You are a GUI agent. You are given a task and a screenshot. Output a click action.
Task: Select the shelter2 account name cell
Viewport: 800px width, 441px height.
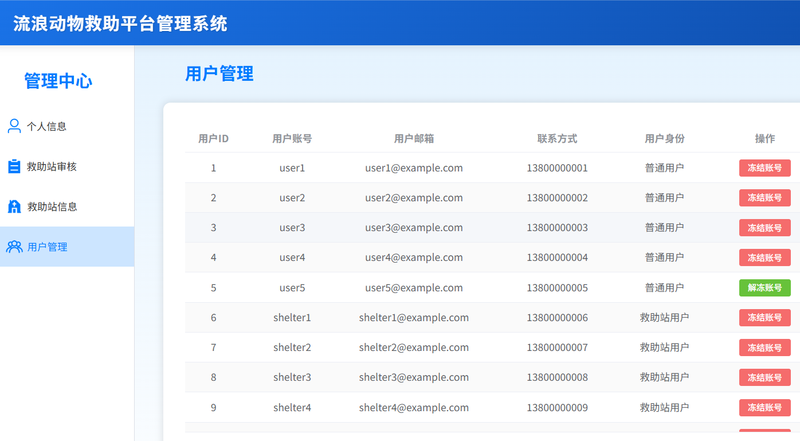coord(292,348)
